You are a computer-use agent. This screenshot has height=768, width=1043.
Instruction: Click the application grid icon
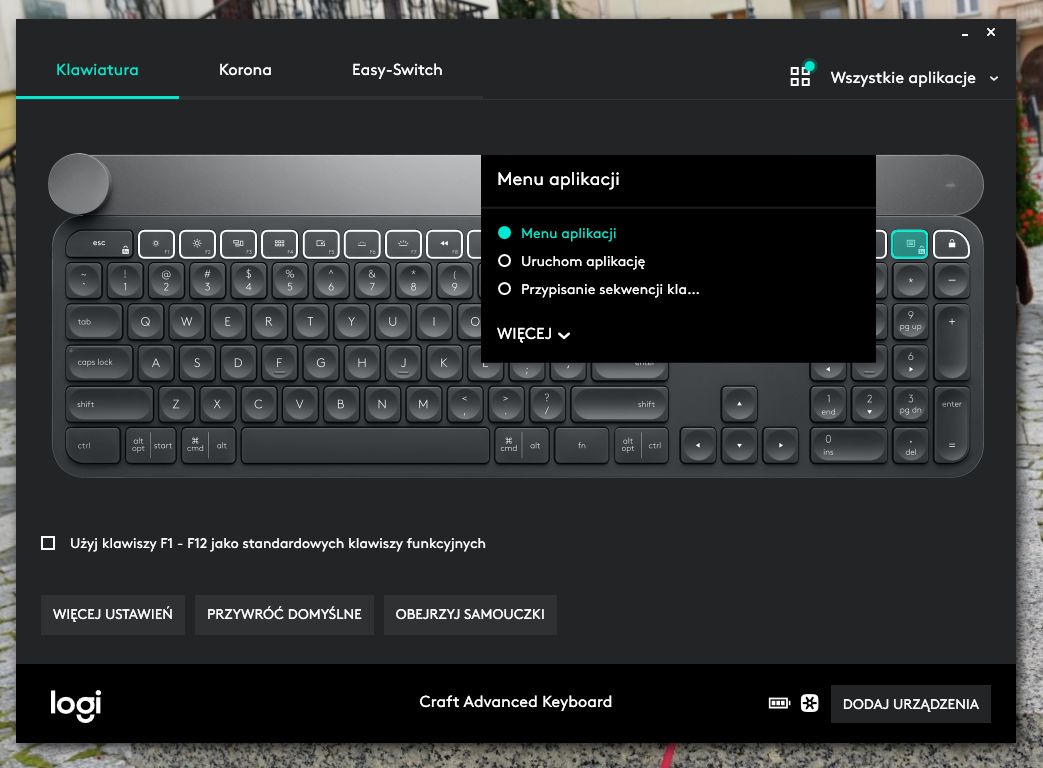[x=800, y=76]
